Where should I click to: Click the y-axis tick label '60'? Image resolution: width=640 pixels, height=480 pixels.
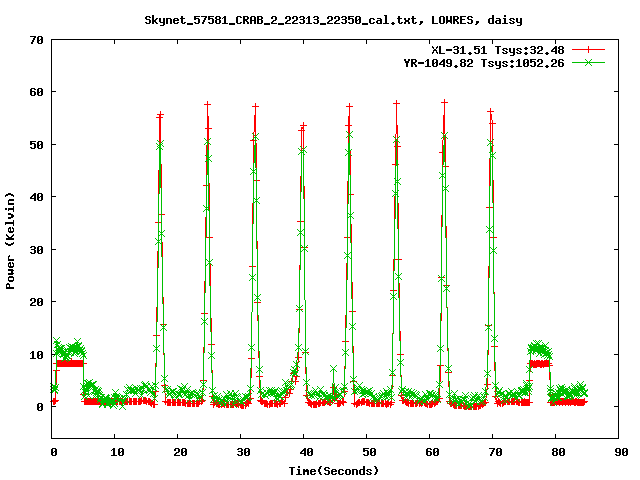(36, 92)
